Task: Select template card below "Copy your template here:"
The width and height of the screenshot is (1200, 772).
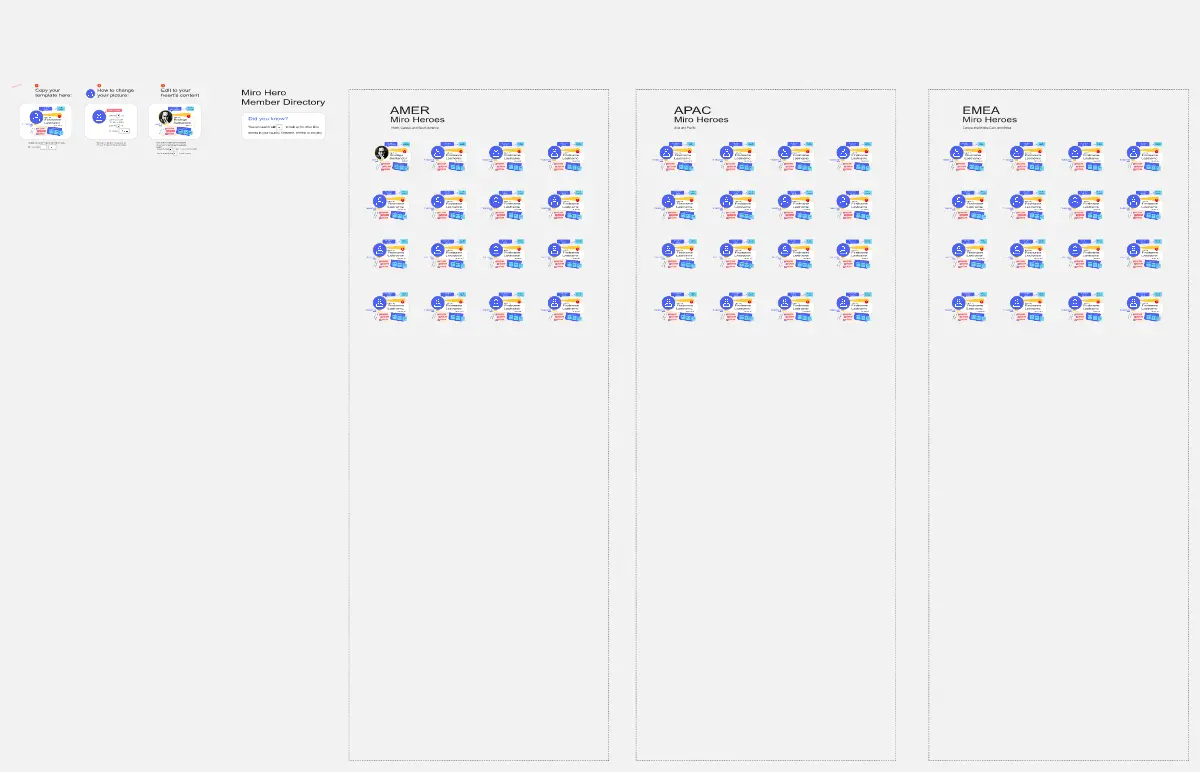Action: coord(45,121)
